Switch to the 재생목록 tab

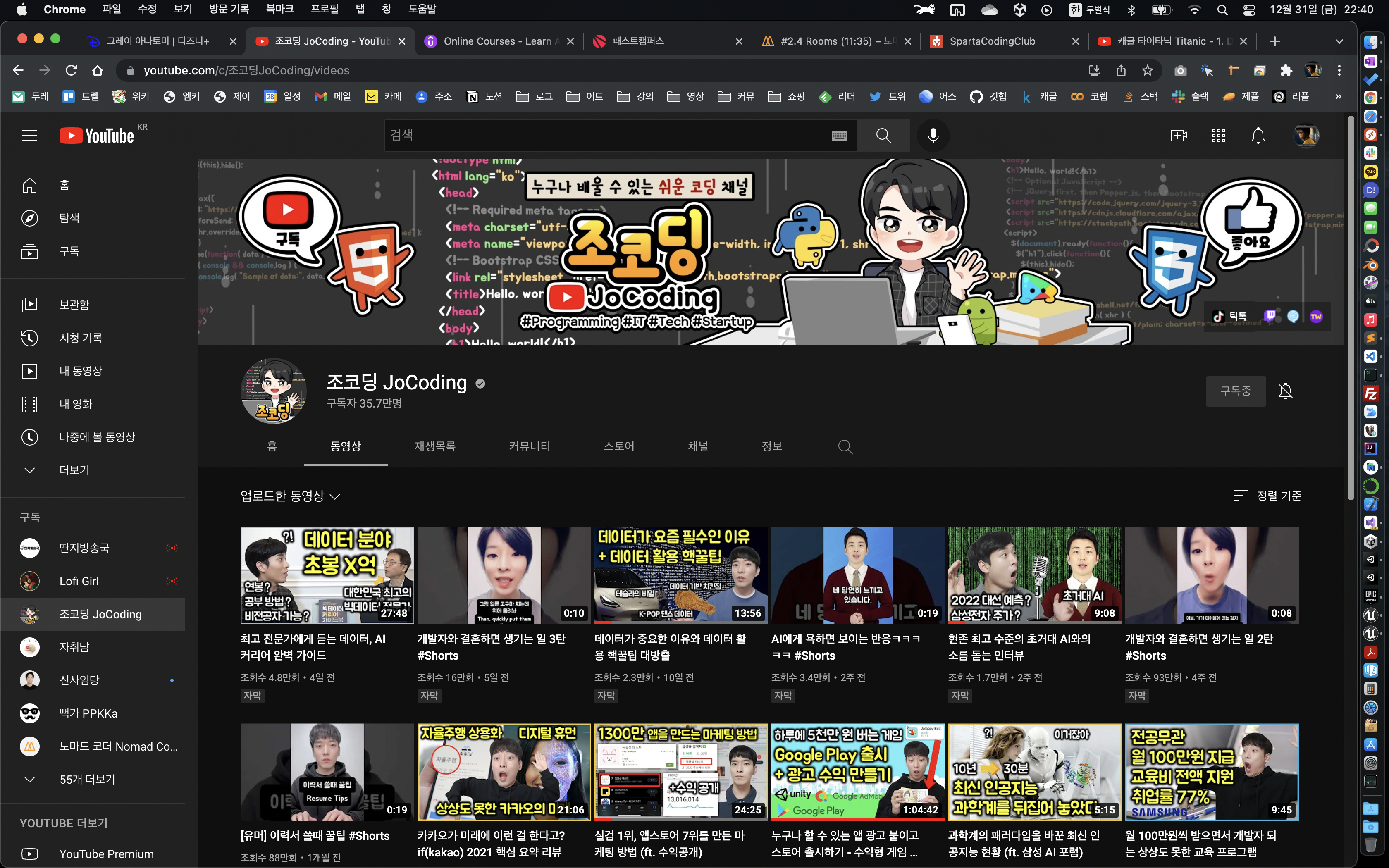434,447
